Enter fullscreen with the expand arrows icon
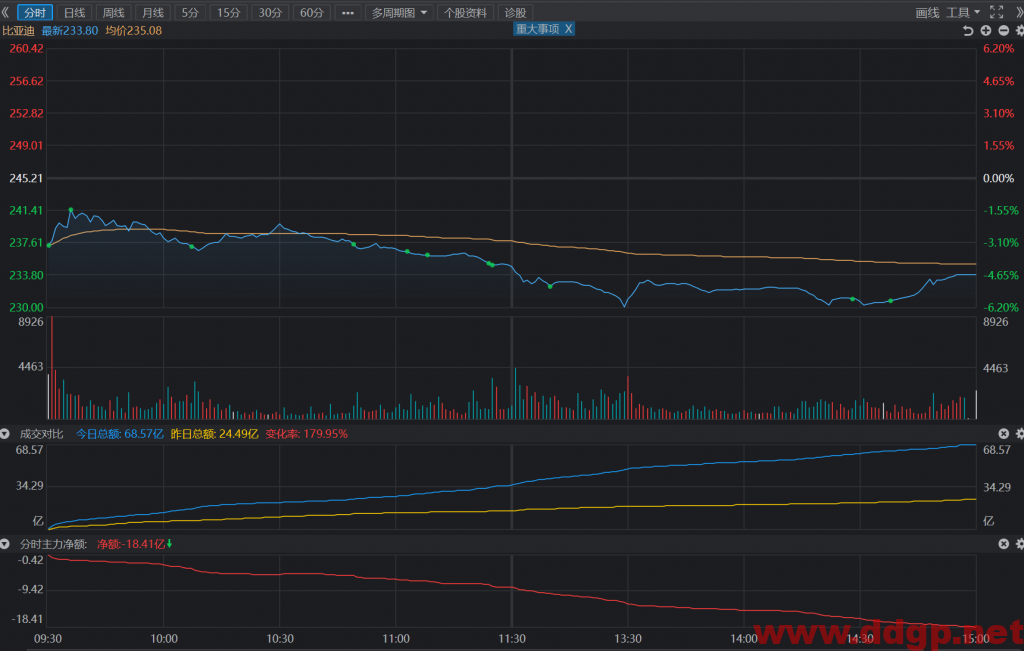1024x651 pixels. tap(997, 12)
